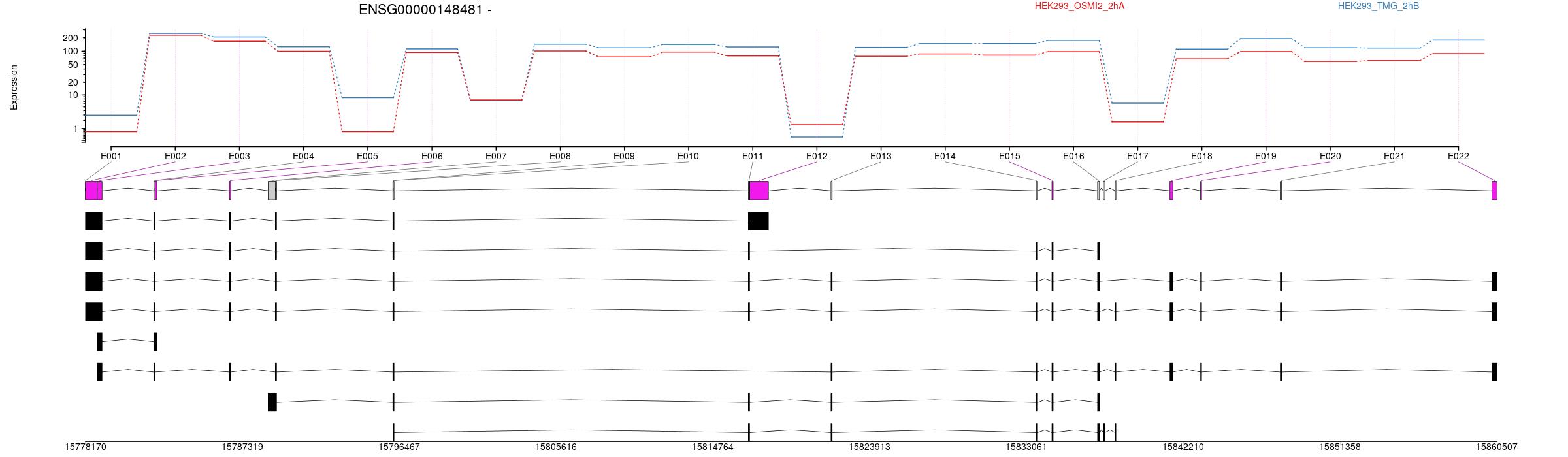Click exon bin label E008

pos(560,156)
